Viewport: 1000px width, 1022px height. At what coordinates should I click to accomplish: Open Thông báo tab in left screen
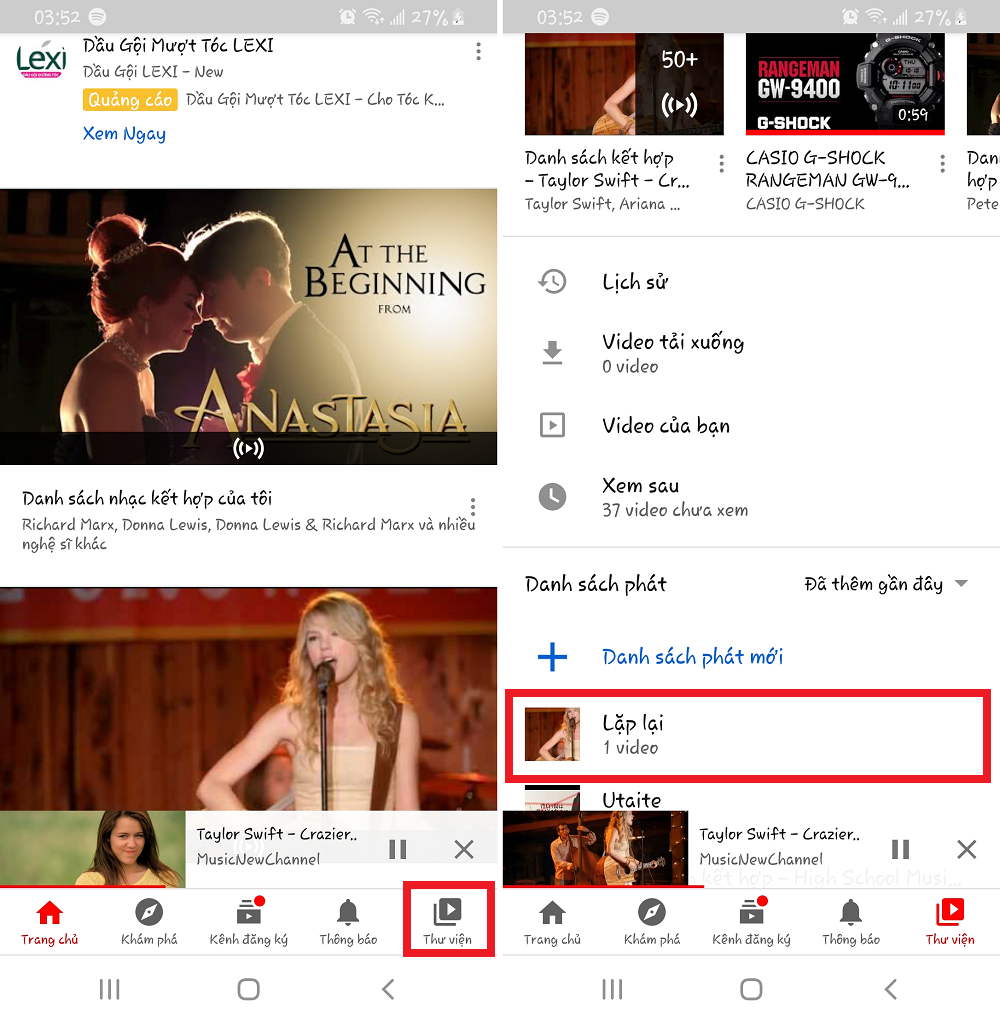(348, 922)
